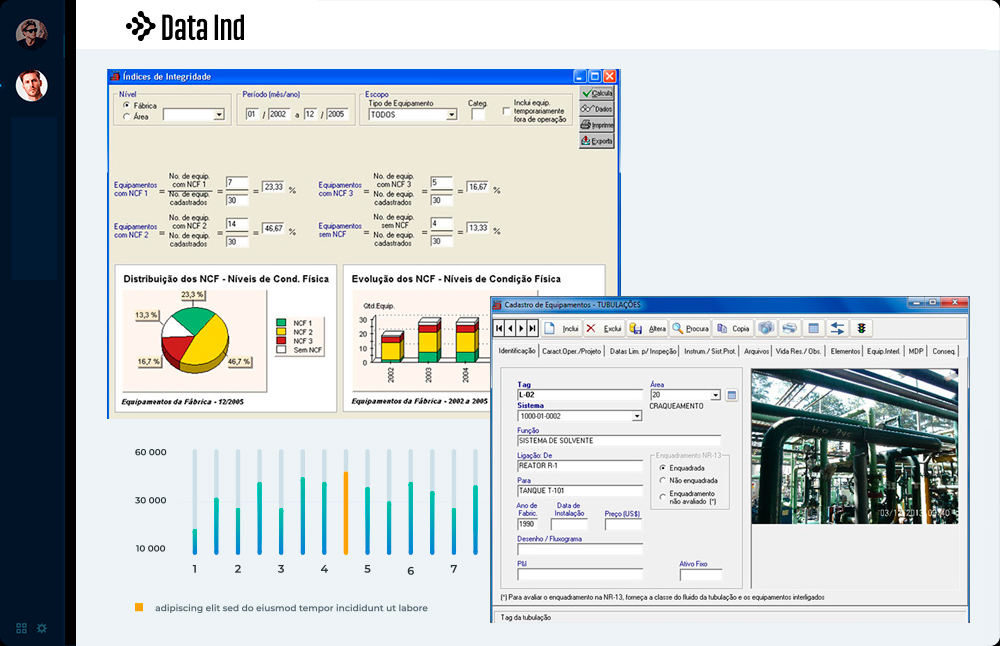The image size is (1000, 646).
Task: Open the Datas Lim. p/ Inspeção tab
Action: pos(643,351)
